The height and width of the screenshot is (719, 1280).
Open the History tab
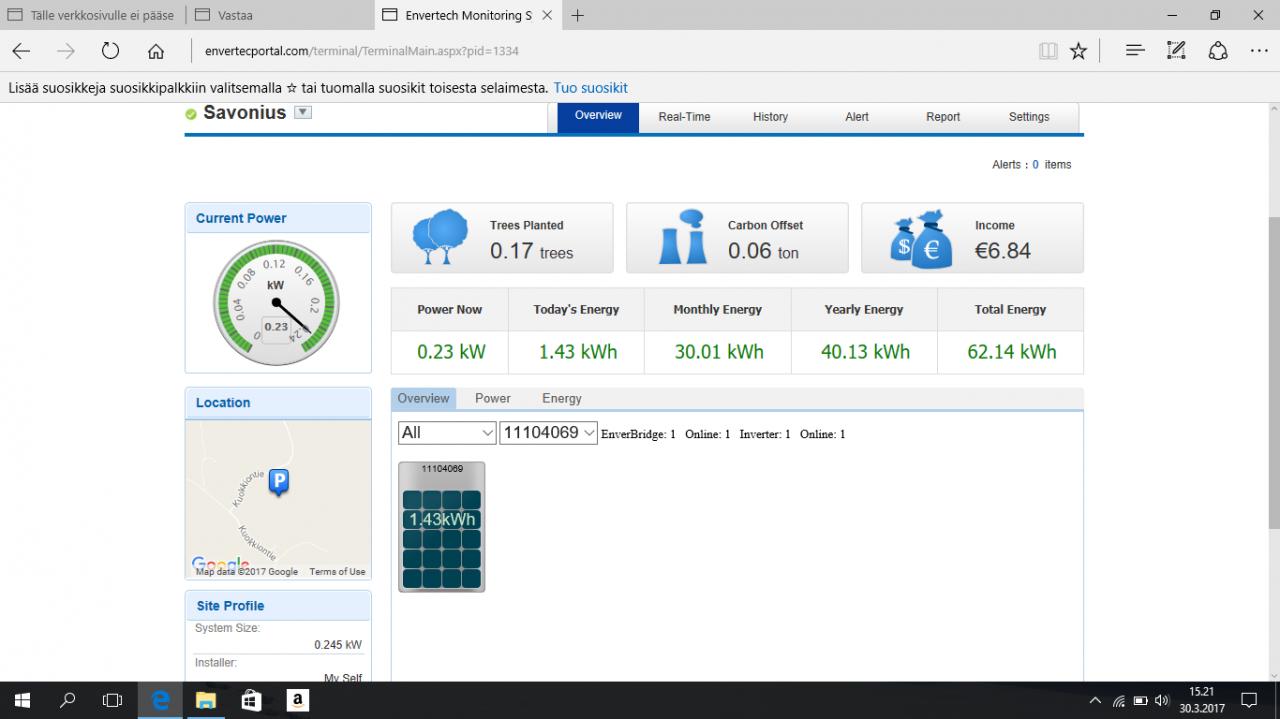770,117
